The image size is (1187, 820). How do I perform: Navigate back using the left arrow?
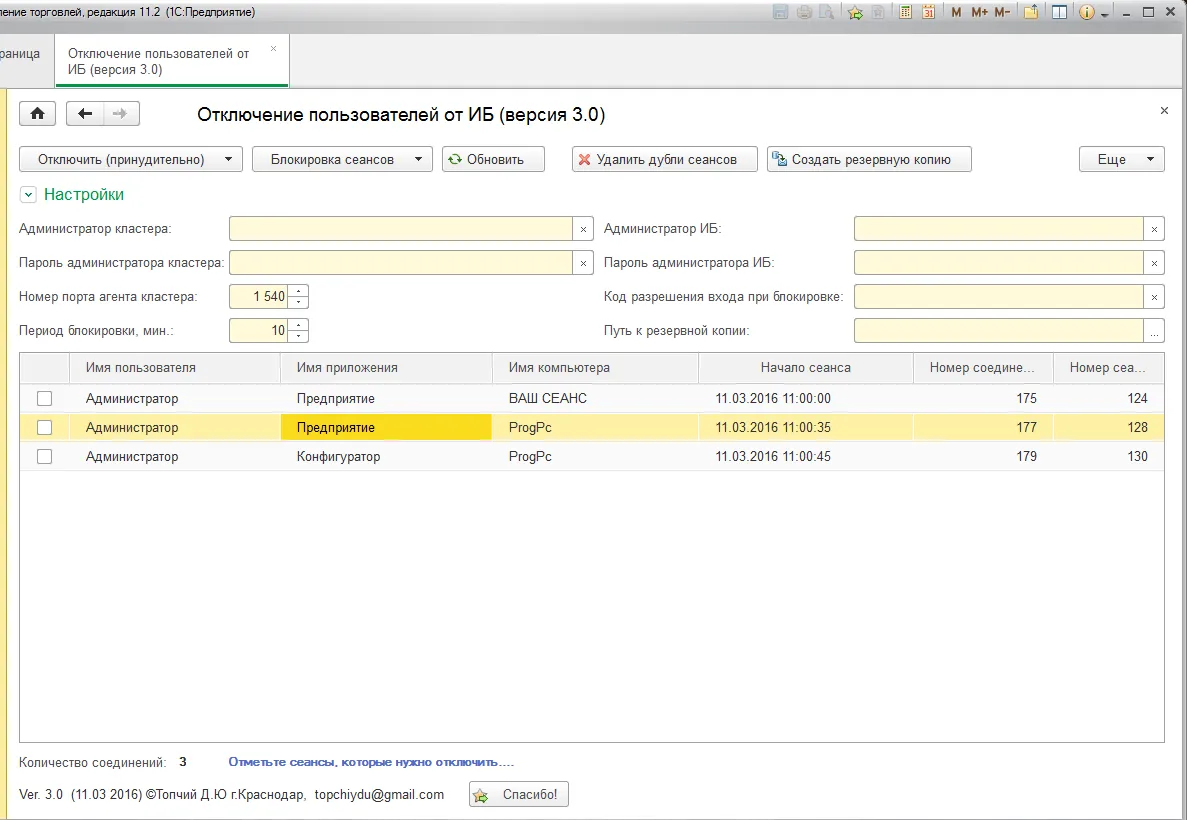[x=85, y=114]
